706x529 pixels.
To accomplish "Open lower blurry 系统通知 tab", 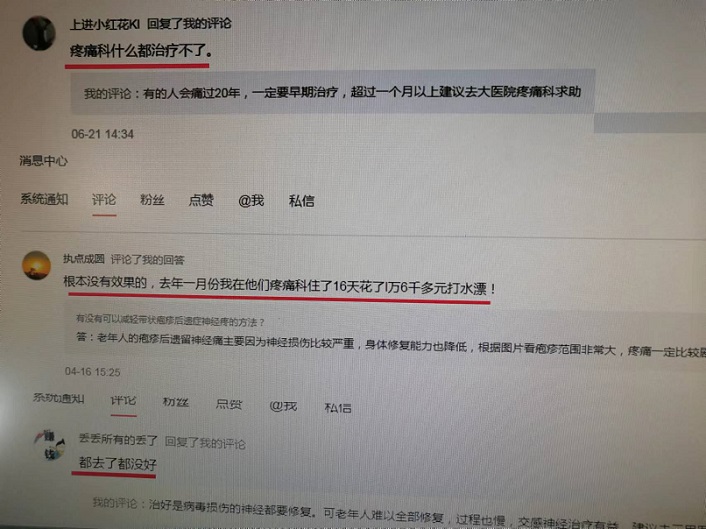I will [x=59, y=398].
